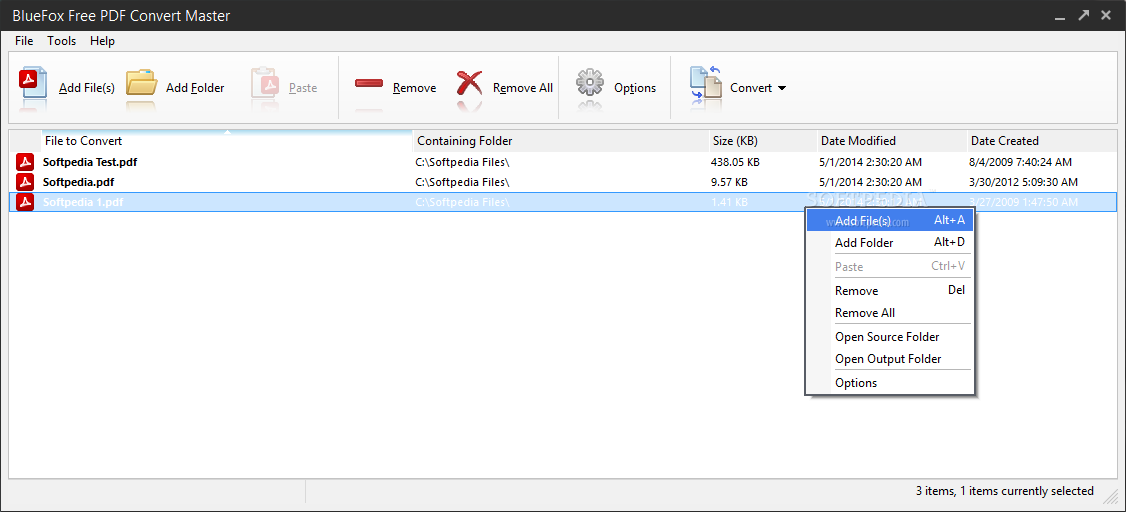Viewport: 1126px width, 512px height.
Task: Click the Add Folder toolbar label
Action: (195, 88)
